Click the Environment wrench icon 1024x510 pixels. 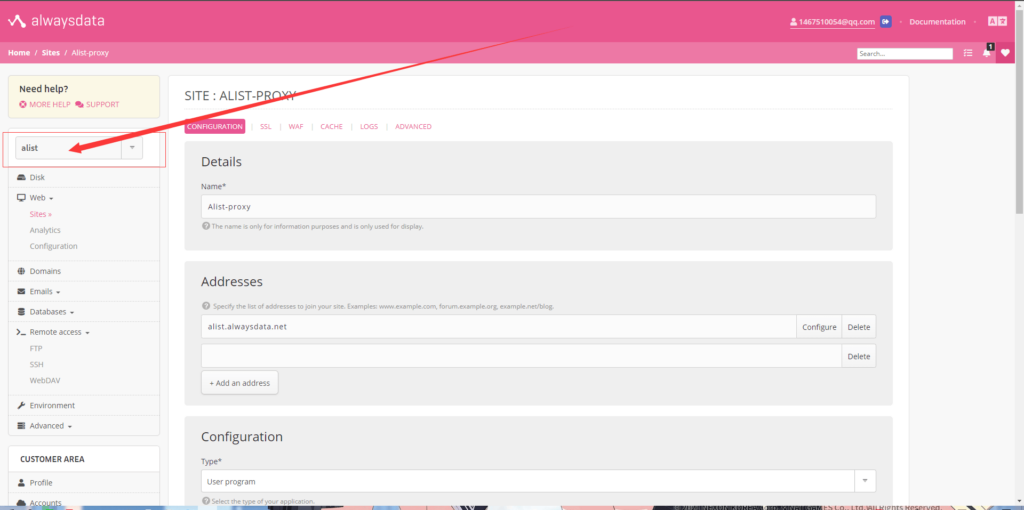22,406
